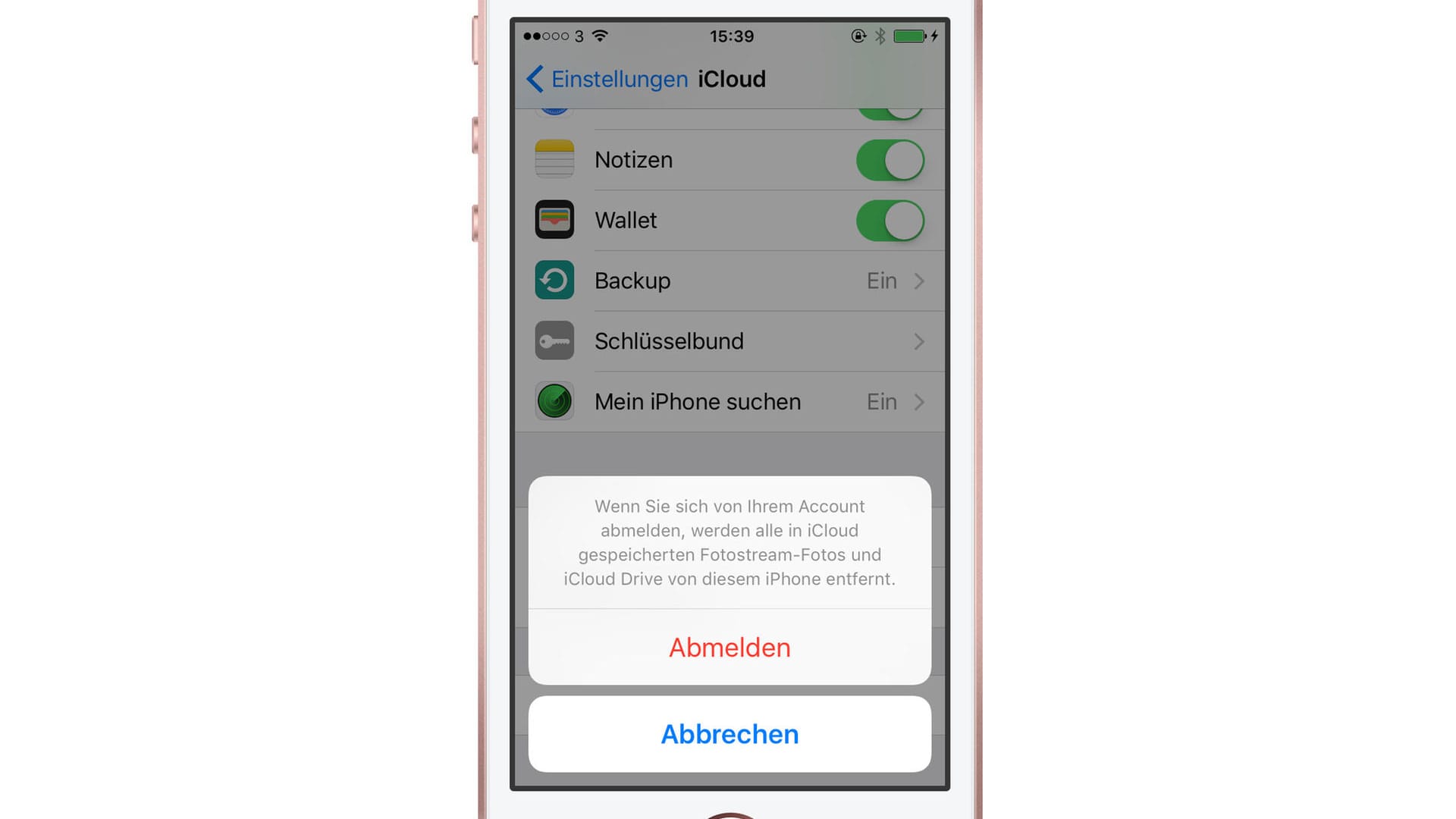
Task: Tap red Abmelden sign-out button
Action: pos(729,647)
